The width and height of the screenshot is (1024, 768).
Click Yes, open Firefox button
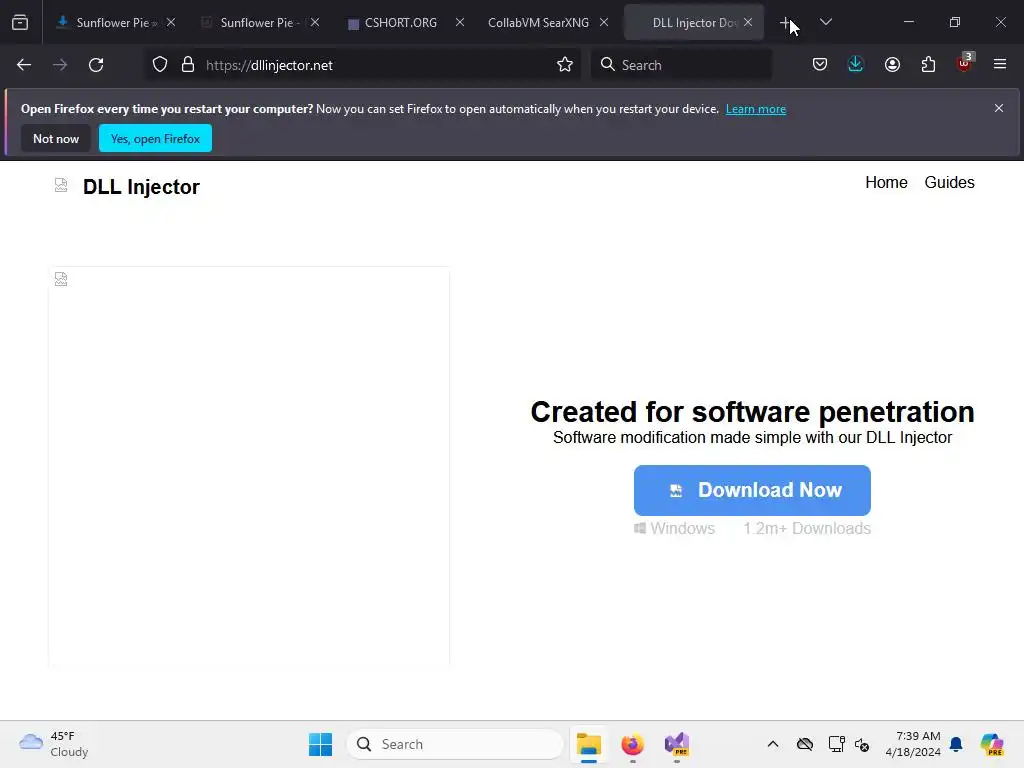pos(155,138)
